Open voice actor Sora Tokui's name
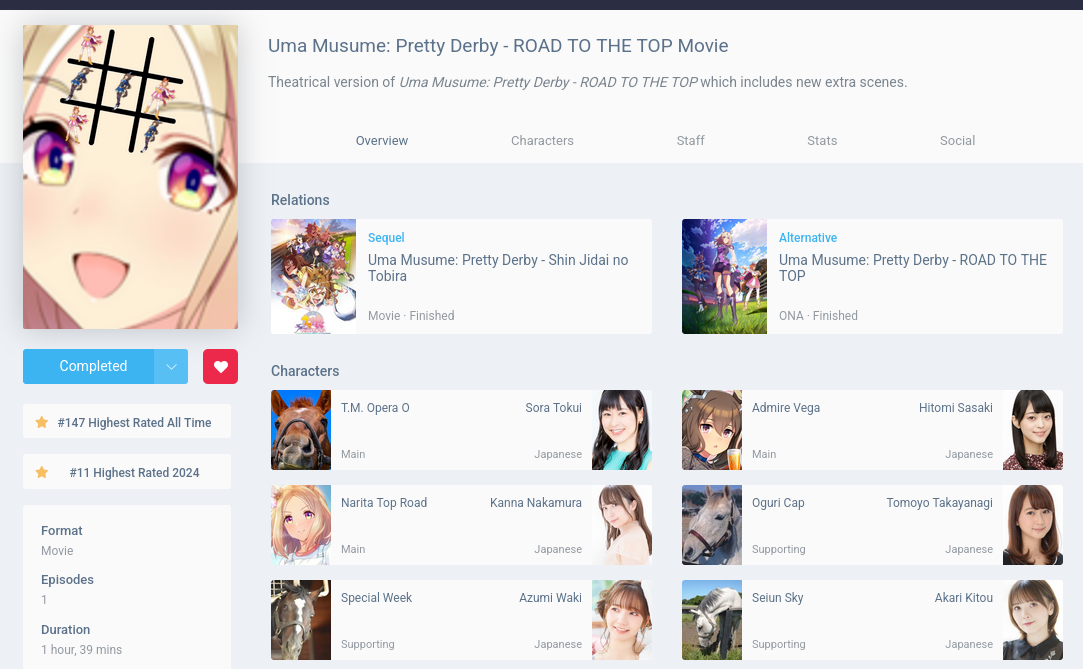Viewport: 1083px width, 669px height. click(553, 408)
